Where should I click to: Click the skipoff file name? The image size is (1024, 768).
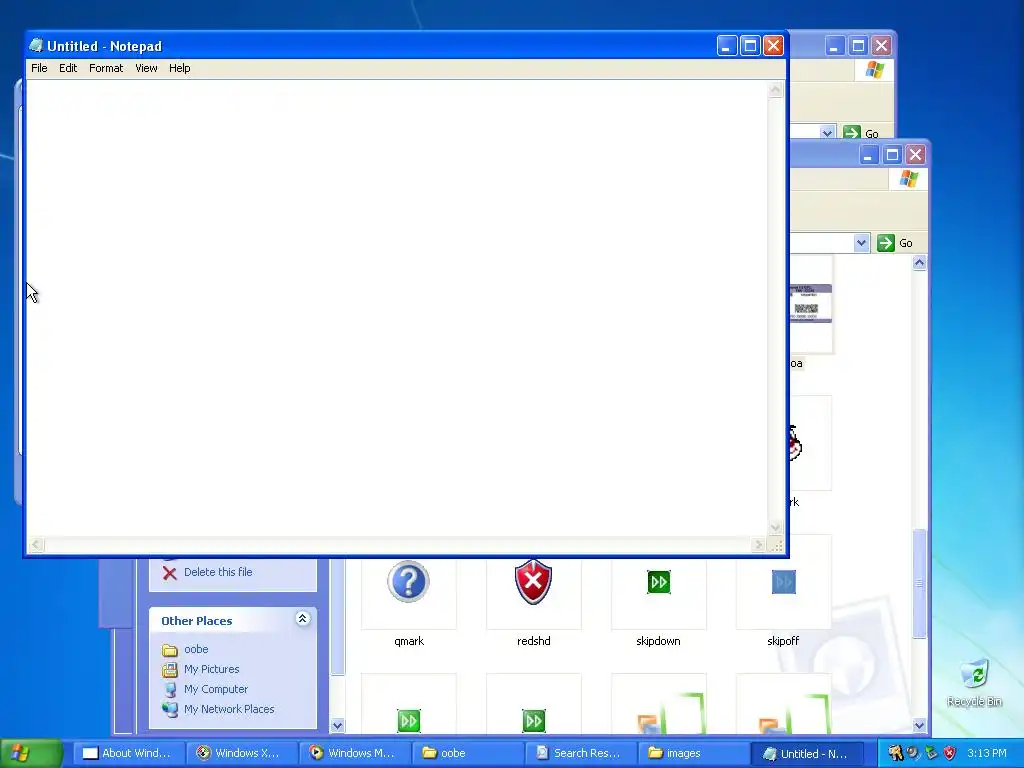click(783, 641)
